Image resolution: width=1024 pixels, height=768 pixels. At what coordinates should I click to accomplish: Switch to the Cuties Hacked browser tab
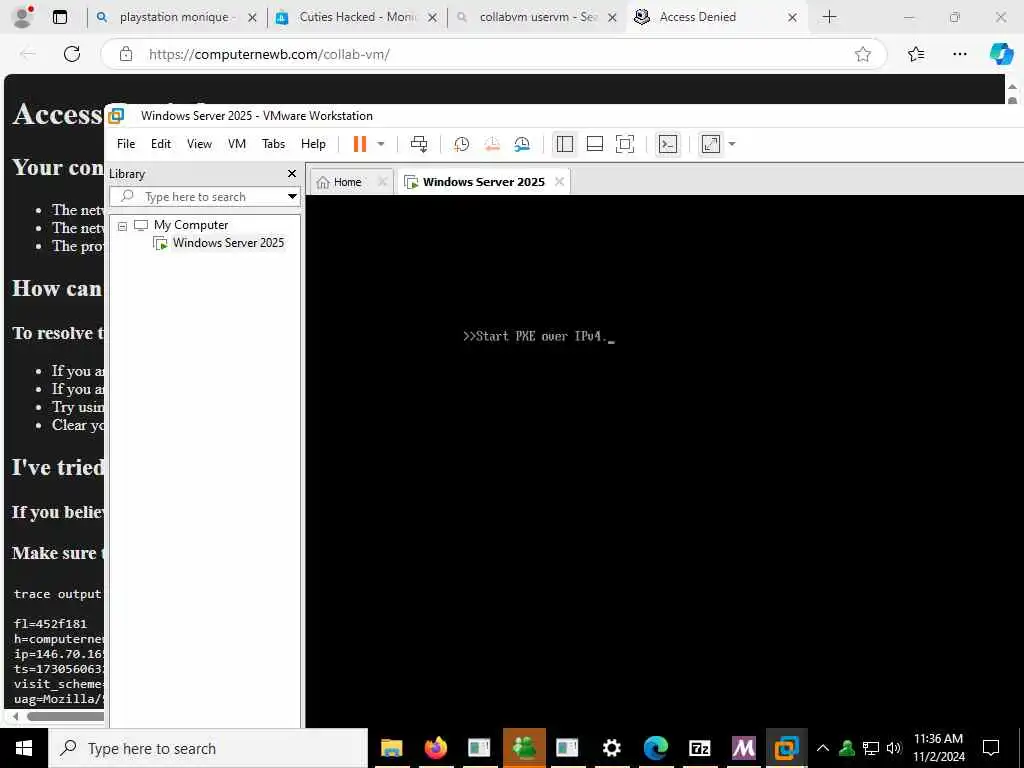[357, 17]
